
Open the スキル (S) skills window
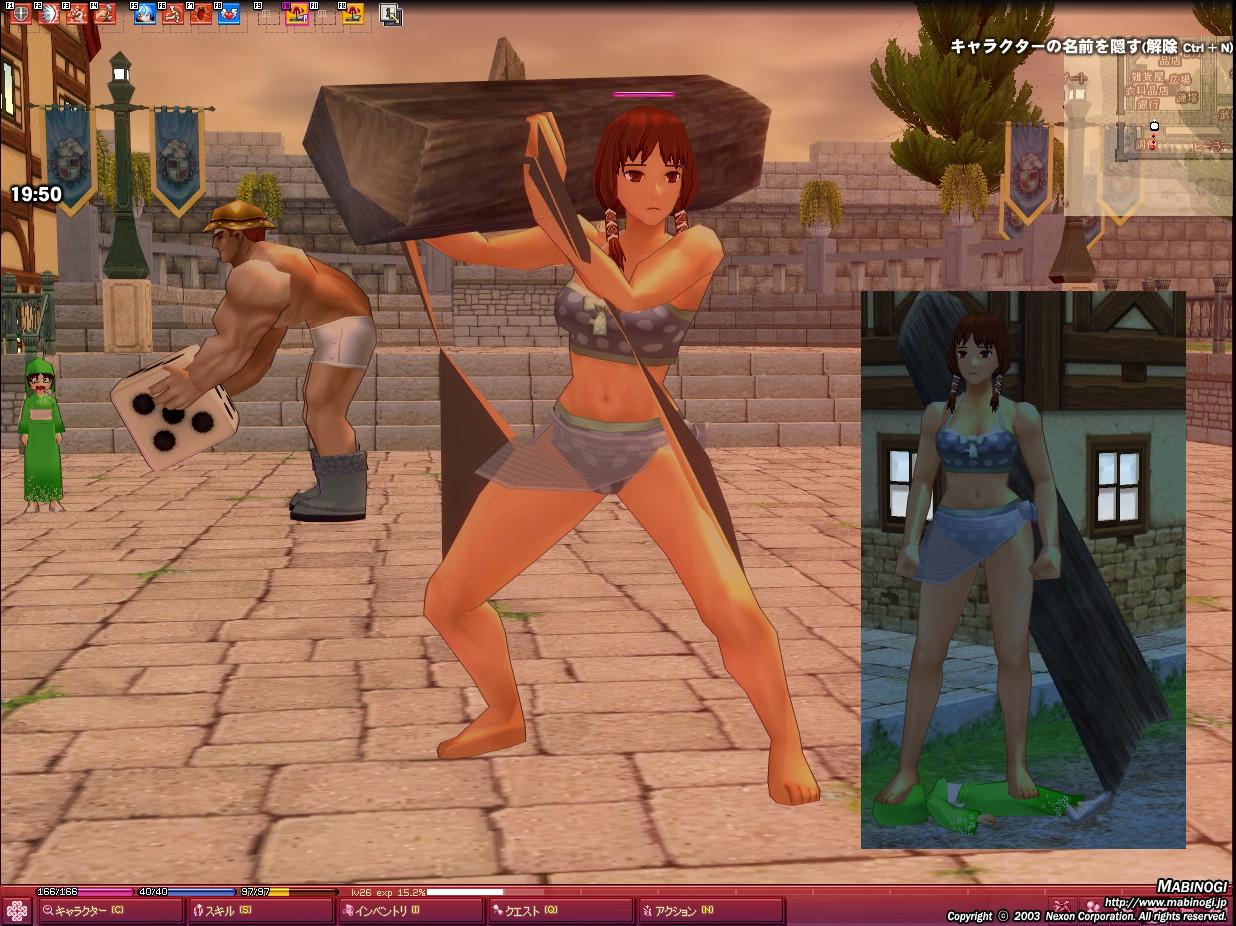[x=260, y=911]
